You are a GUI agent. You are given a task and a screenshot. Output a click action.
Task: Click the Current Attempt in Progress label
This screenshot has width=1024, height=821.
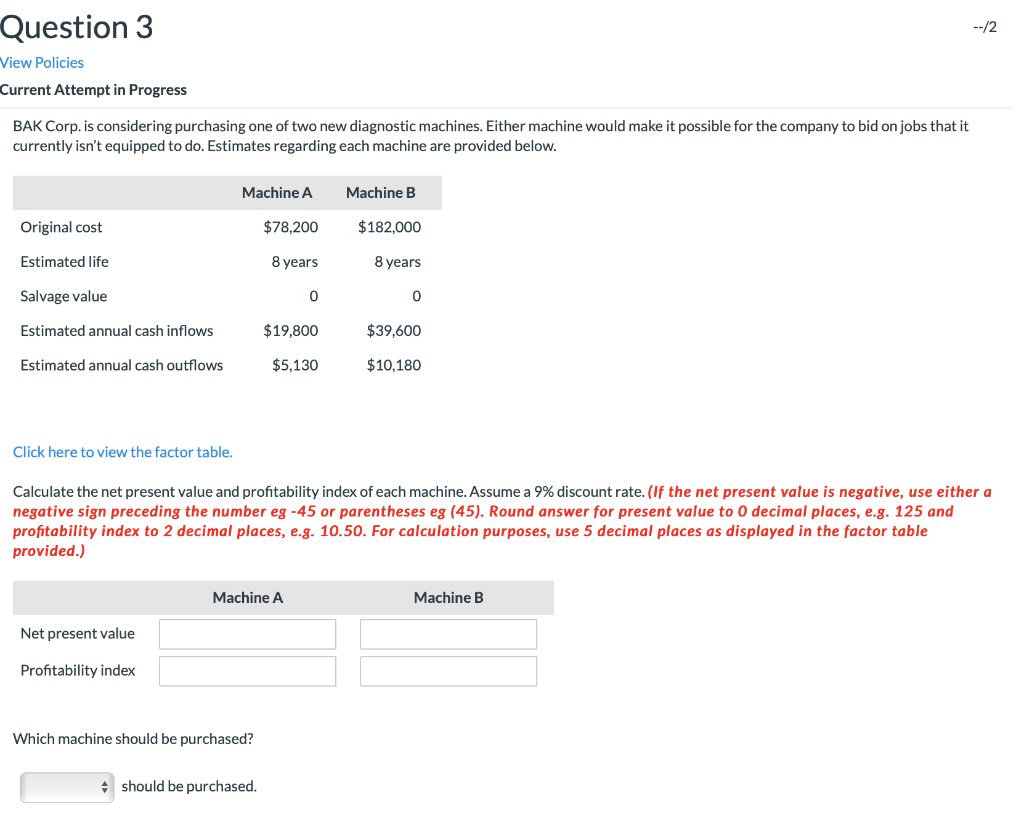[x=93, y=89]
